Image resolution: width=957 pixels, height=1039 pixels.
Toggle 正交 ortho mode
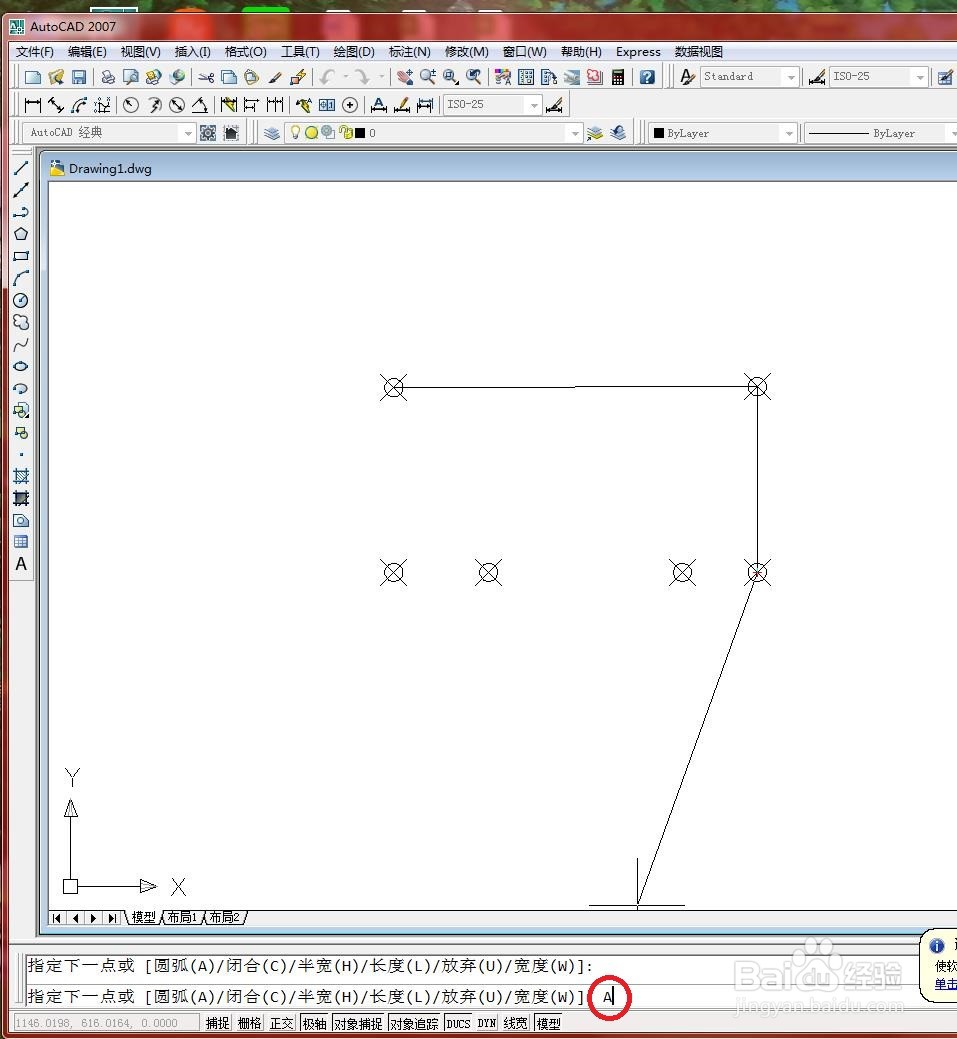pos(282,1023)
